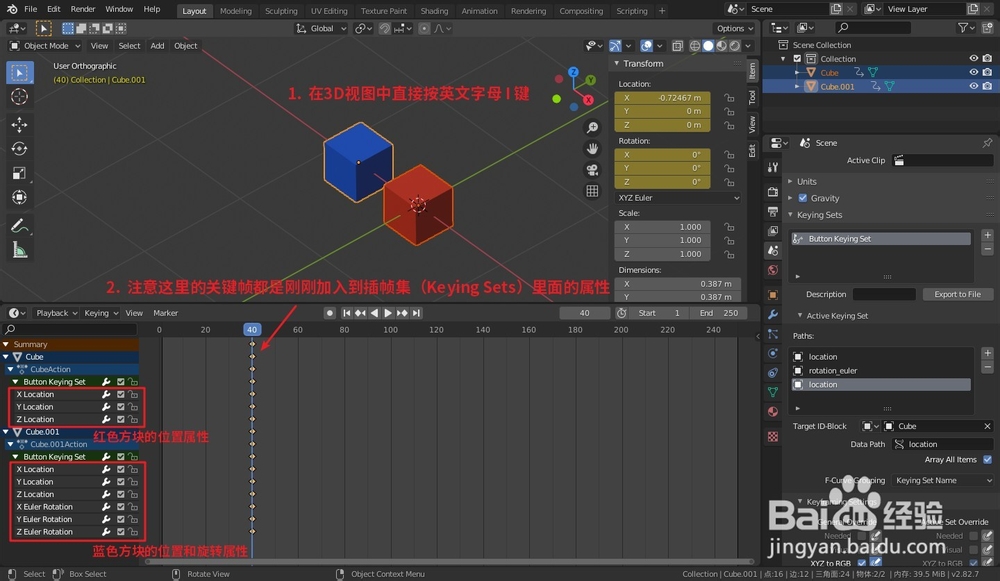Click Export to File button
1000x581 pixels.
tap(957, 295)
